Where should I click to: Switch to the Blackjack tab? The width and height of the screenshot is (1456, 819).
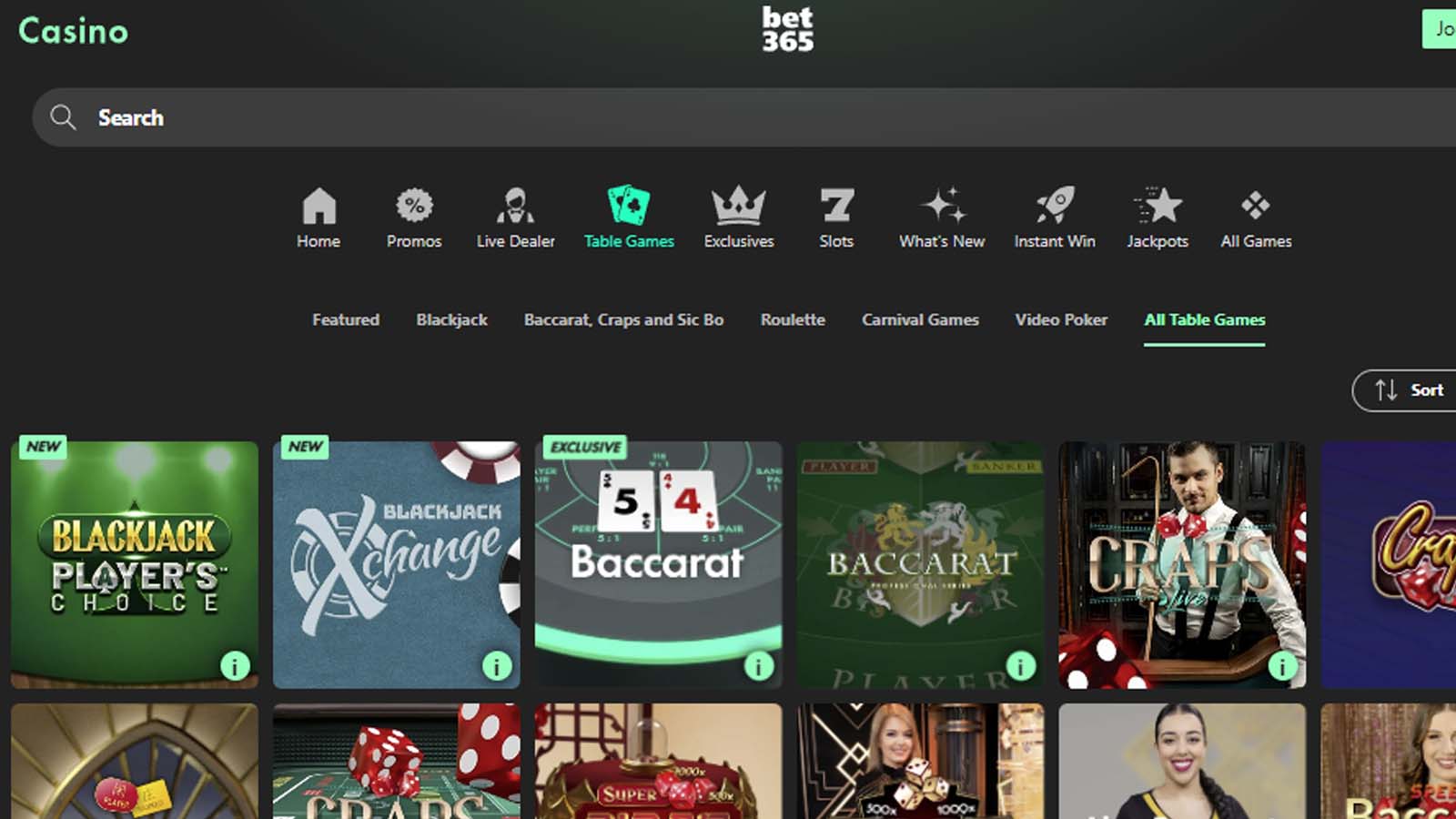[x=452, y=319]
